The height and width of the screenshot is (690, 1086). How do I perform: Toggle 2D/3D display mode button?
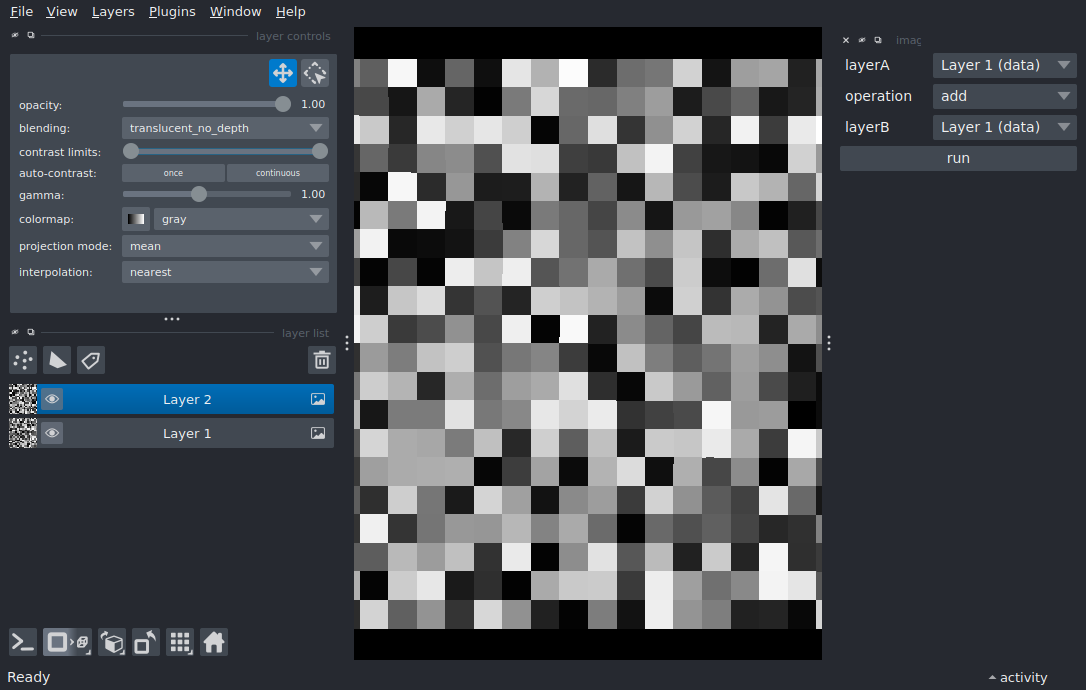pos(67,642)
